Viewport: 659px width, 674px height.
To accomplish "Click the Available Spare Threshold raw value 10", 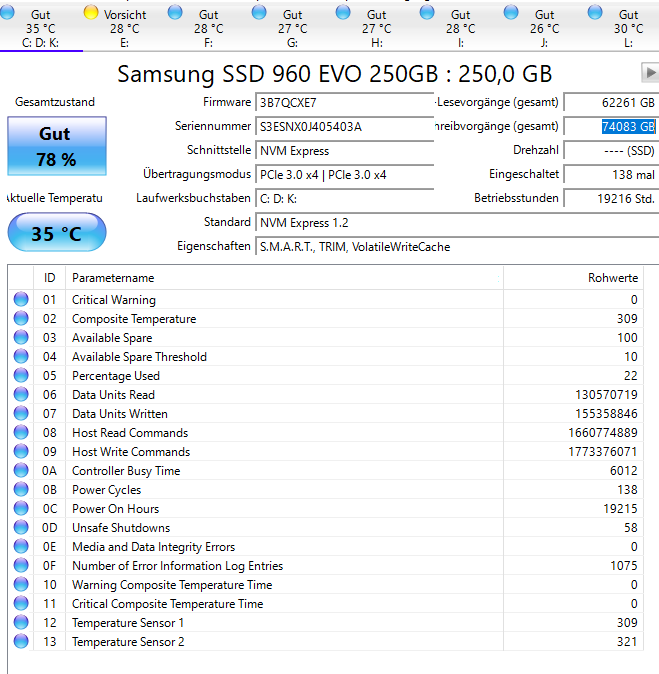I will 631,357.
